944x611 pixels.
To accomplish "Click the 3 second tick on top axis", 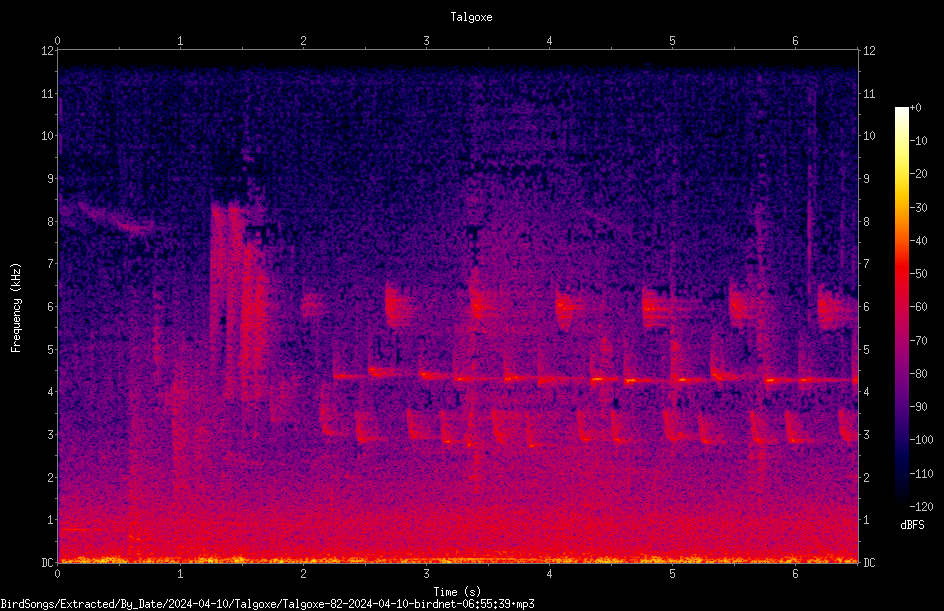I will (426, 41).
